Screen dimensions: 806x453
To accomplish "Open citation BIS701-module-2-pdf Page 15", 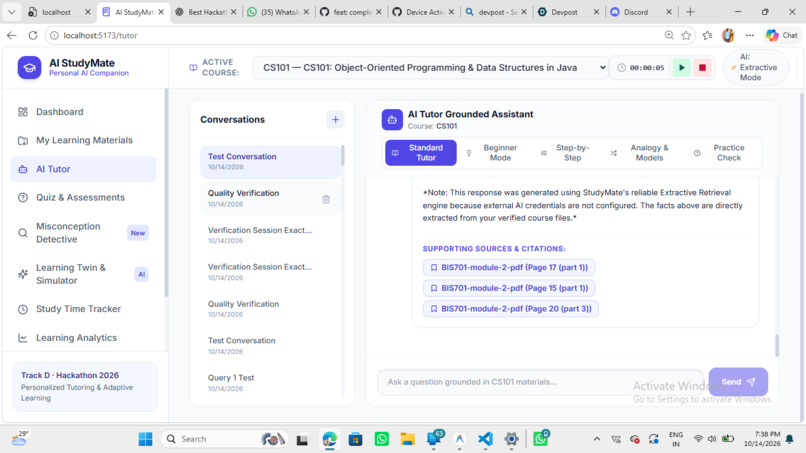I will [x=509, y=288].
